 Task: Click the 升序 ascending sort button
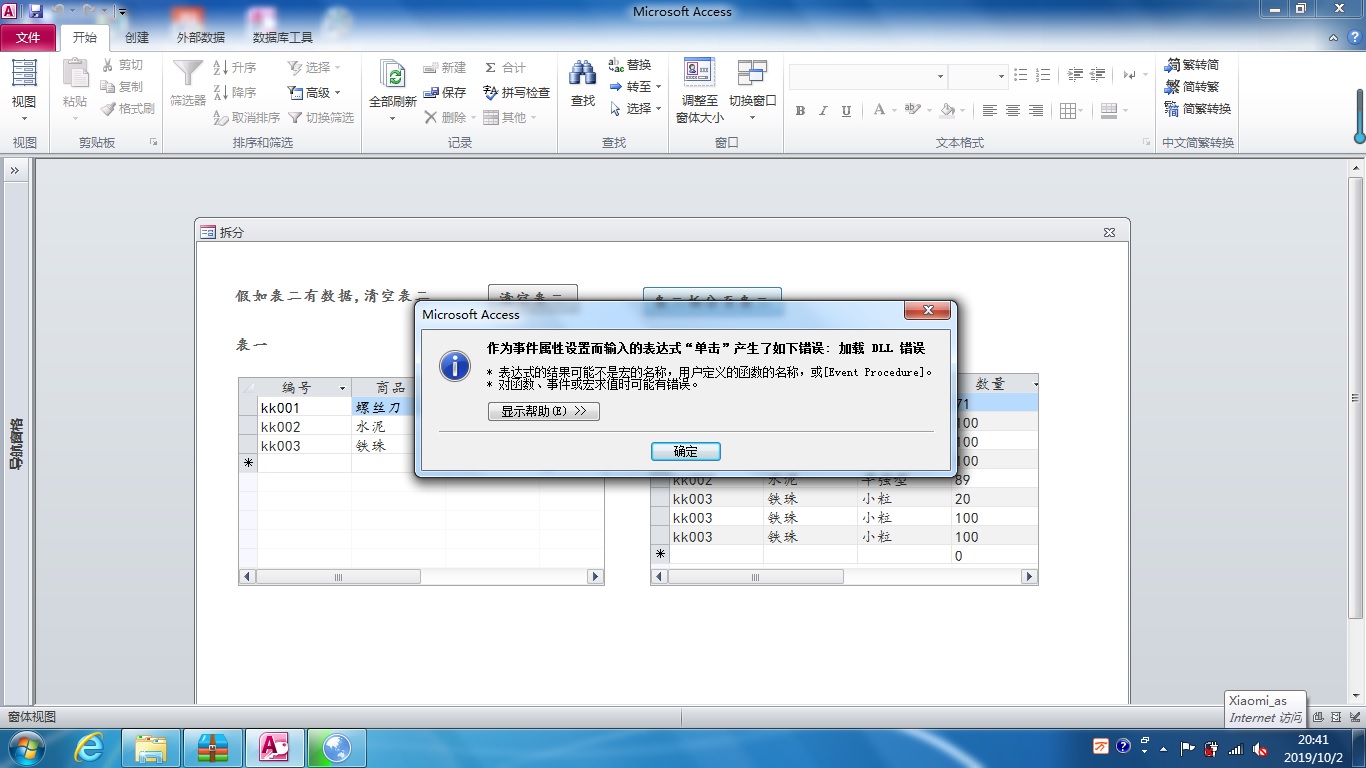235,68
